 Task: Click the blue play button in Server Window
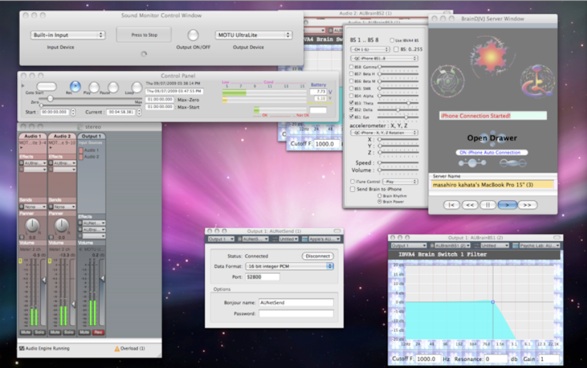508,205
